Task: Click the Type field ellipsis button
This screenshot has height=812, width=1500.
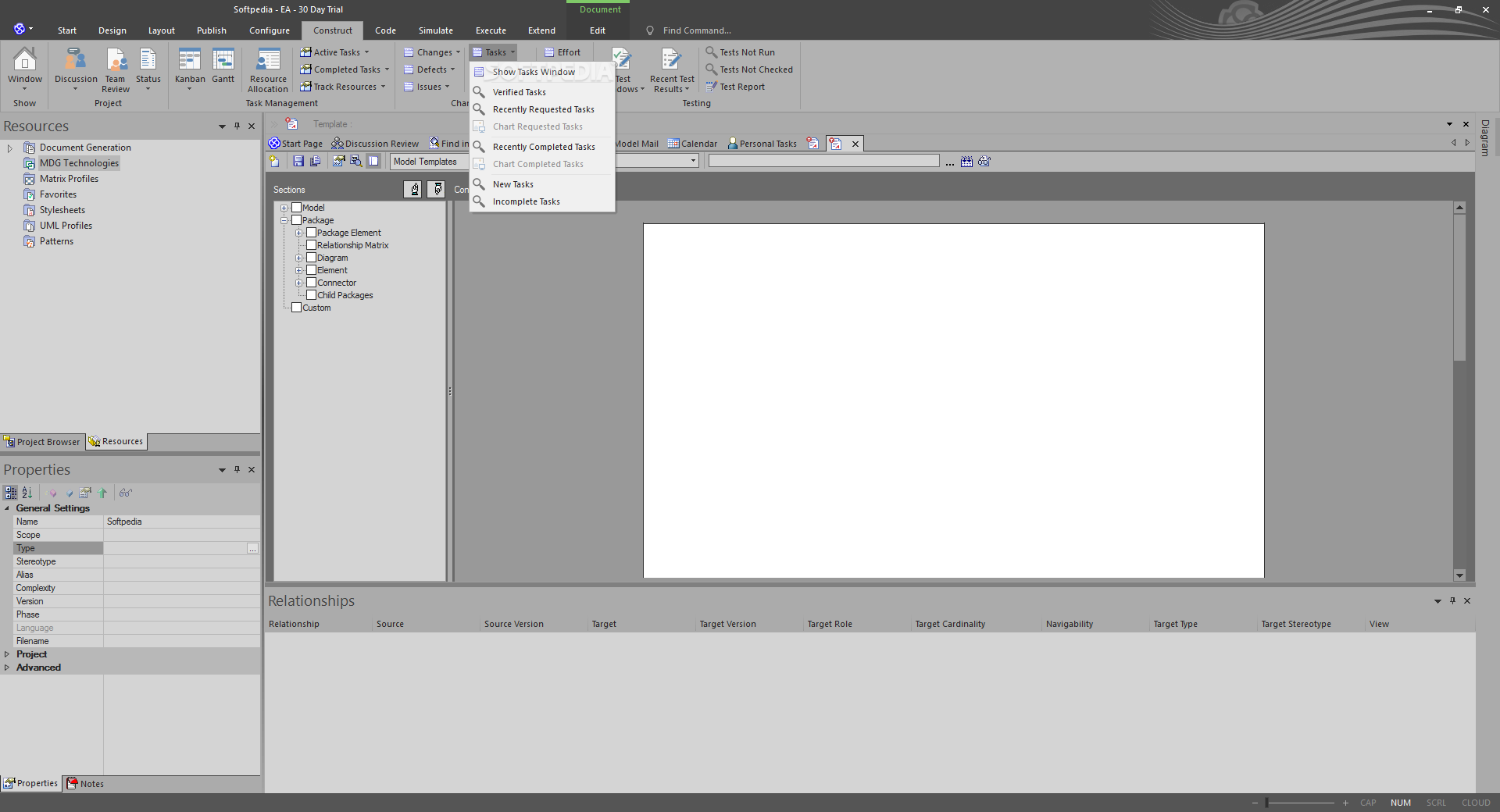Action: click(x=252, y=549)
